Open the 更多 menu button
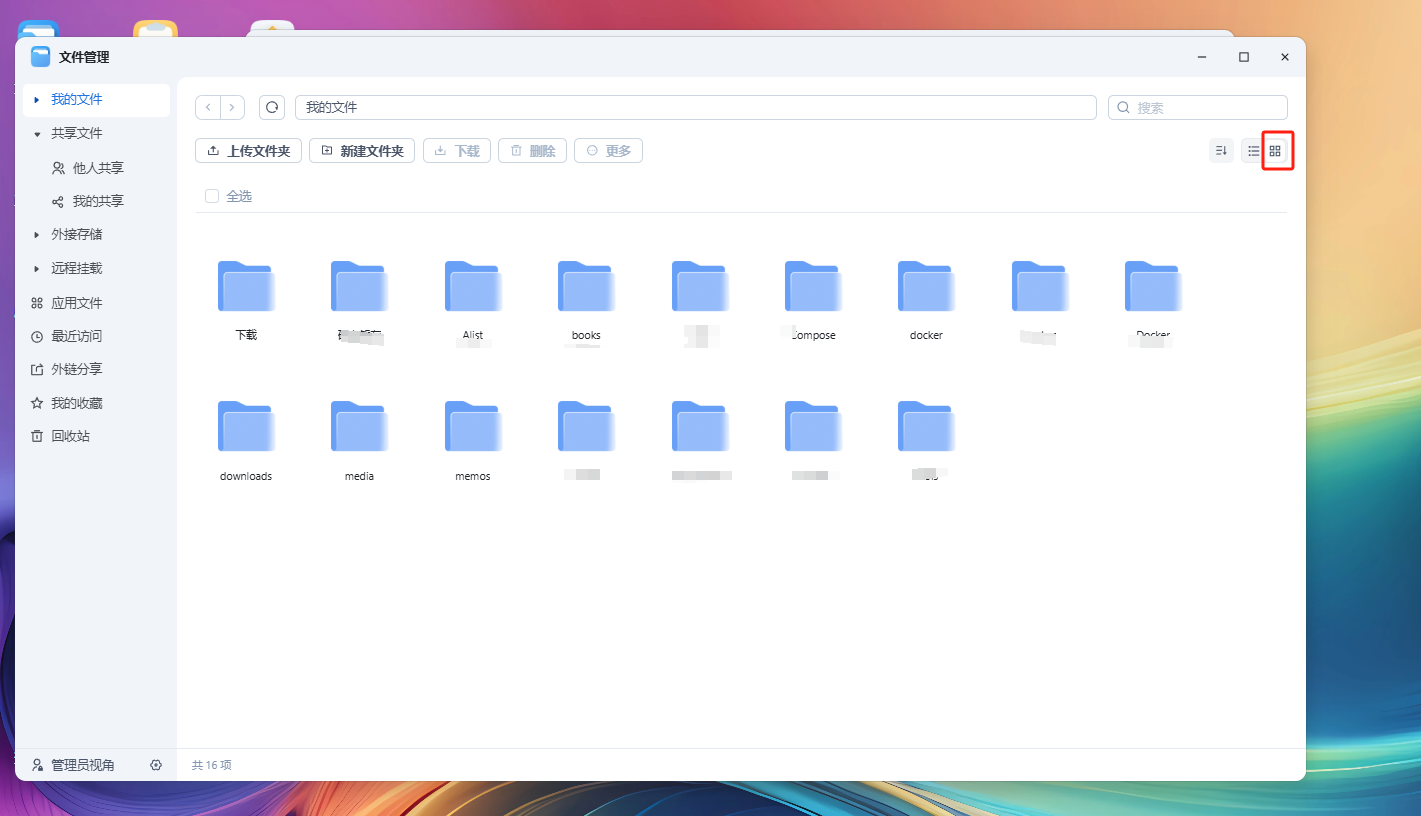 pos(608,151)
